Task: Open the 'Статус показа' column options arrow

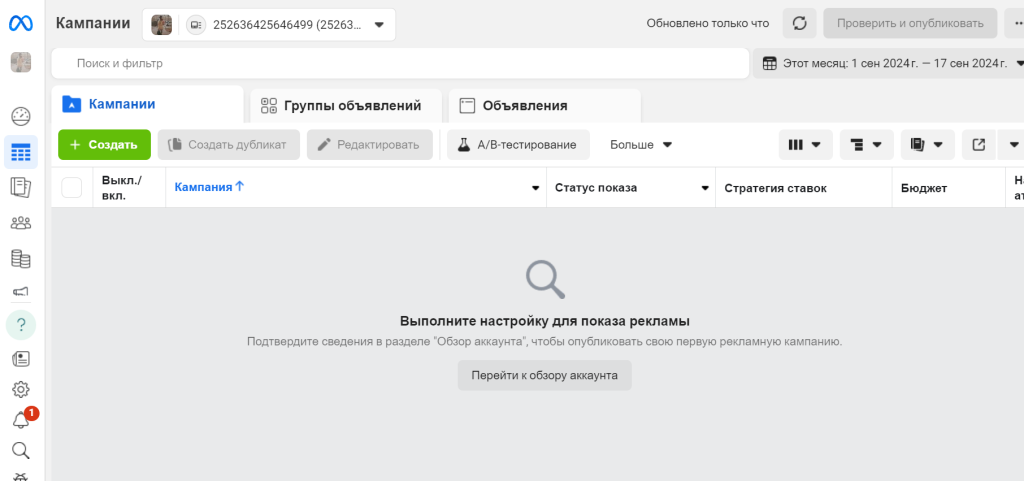Action: point(705,188)
